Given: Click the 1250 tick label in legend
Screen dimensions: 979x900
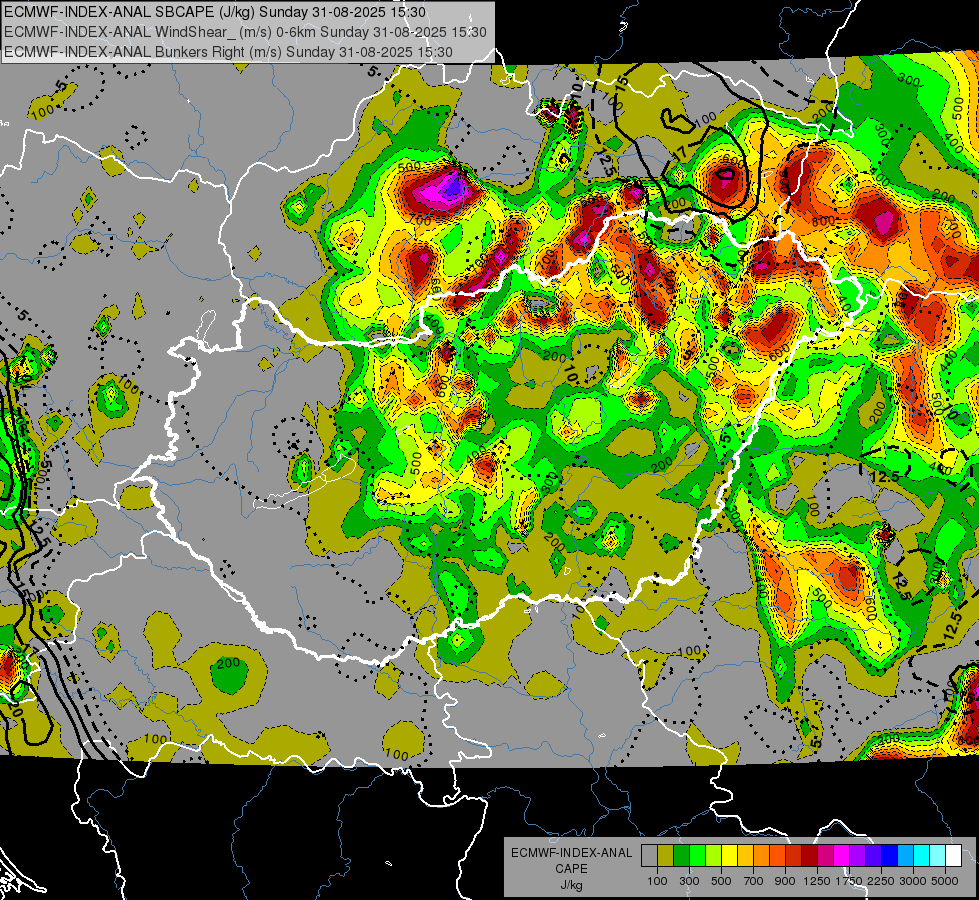Looking at the screenshot, I should pos(817,881).
